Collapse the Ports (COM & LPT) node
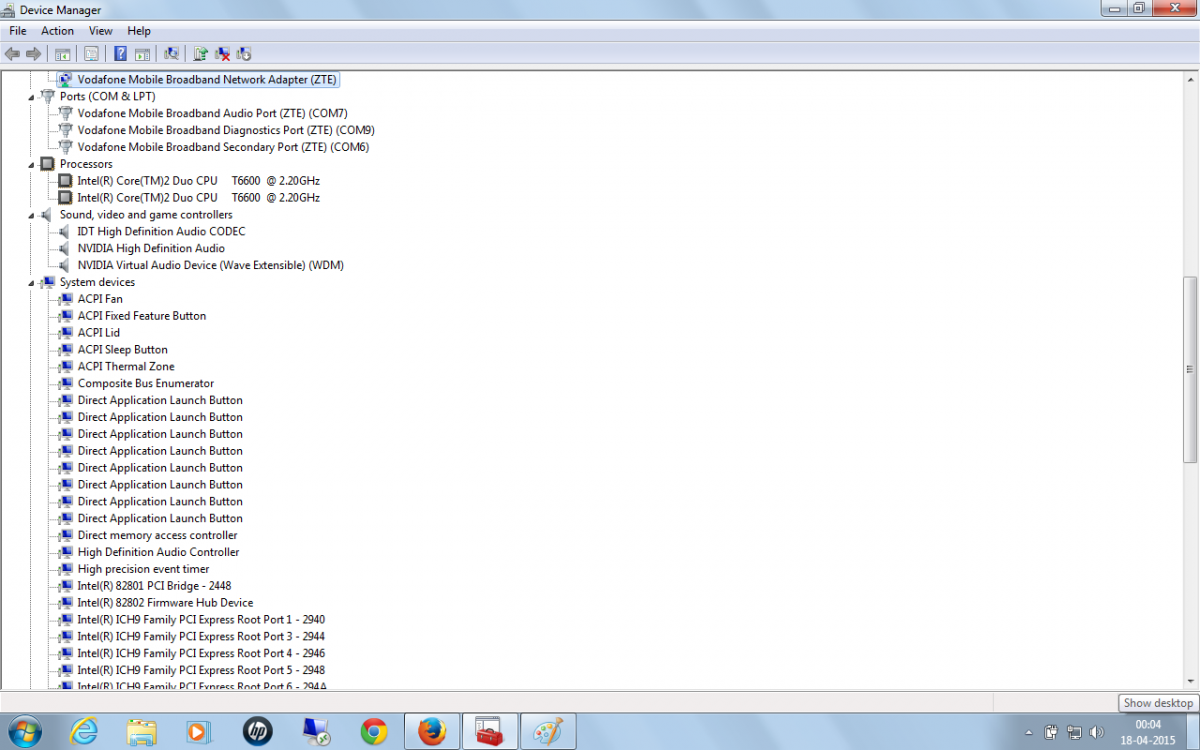Screen dimensions: 1200x750 [x=32, y=97]
